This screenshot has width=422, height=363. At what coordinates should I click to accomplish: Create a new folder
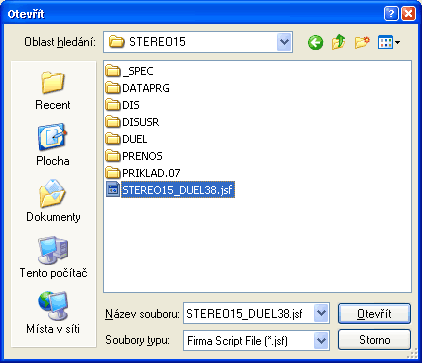[362, 42]
